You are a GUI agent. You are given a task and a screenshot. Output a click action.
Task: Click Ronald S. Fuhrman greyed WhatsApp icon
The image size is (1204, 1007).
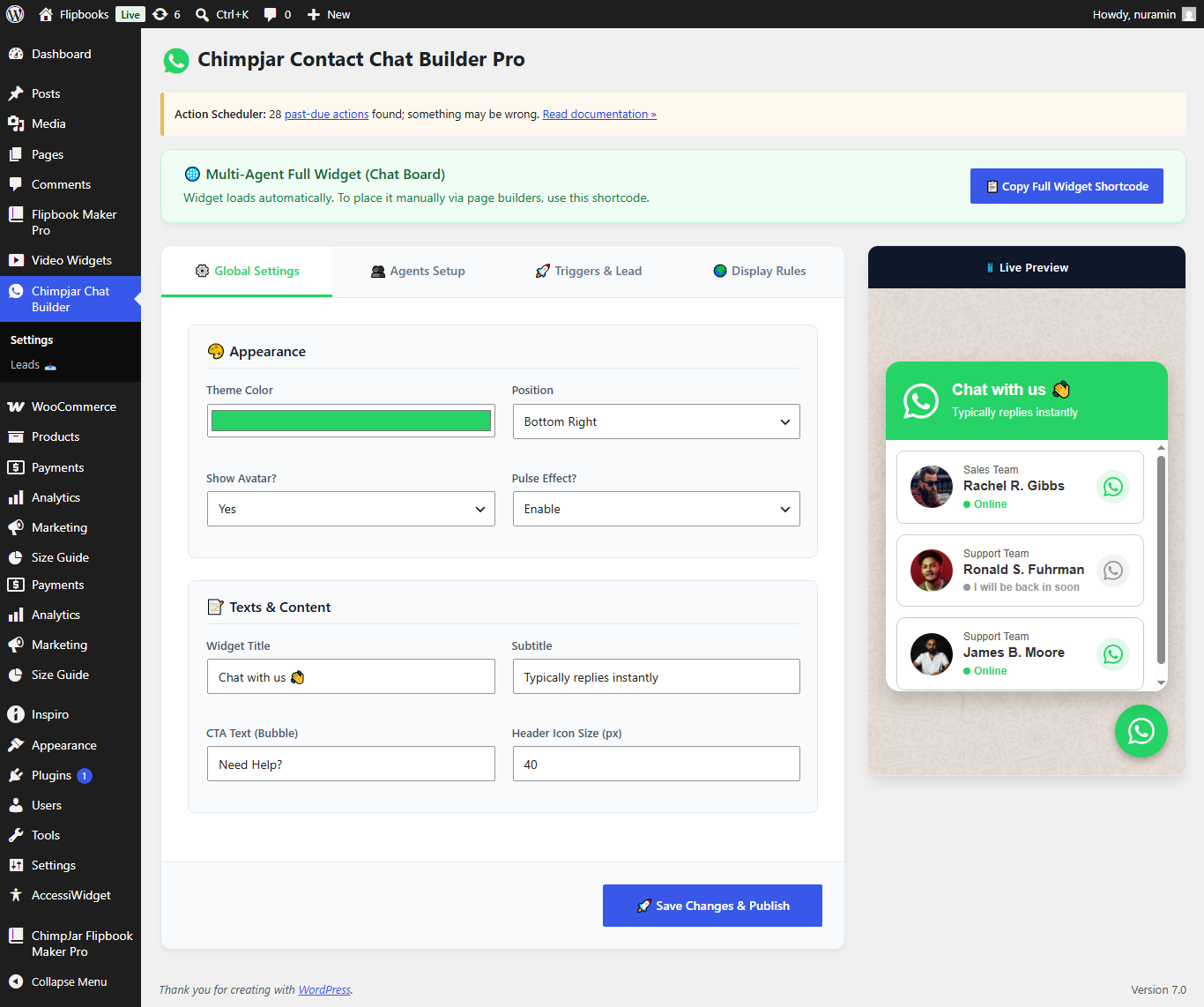(1113, 571)
